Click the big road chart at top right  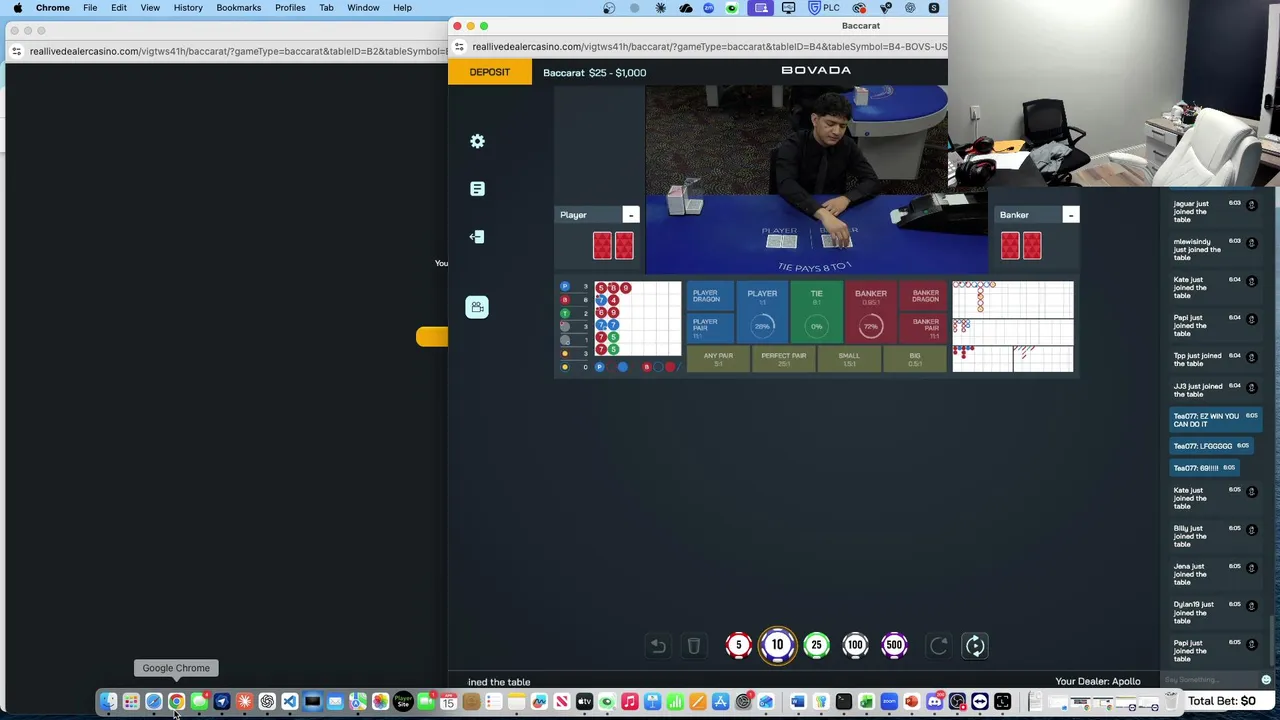[1013, 300]
